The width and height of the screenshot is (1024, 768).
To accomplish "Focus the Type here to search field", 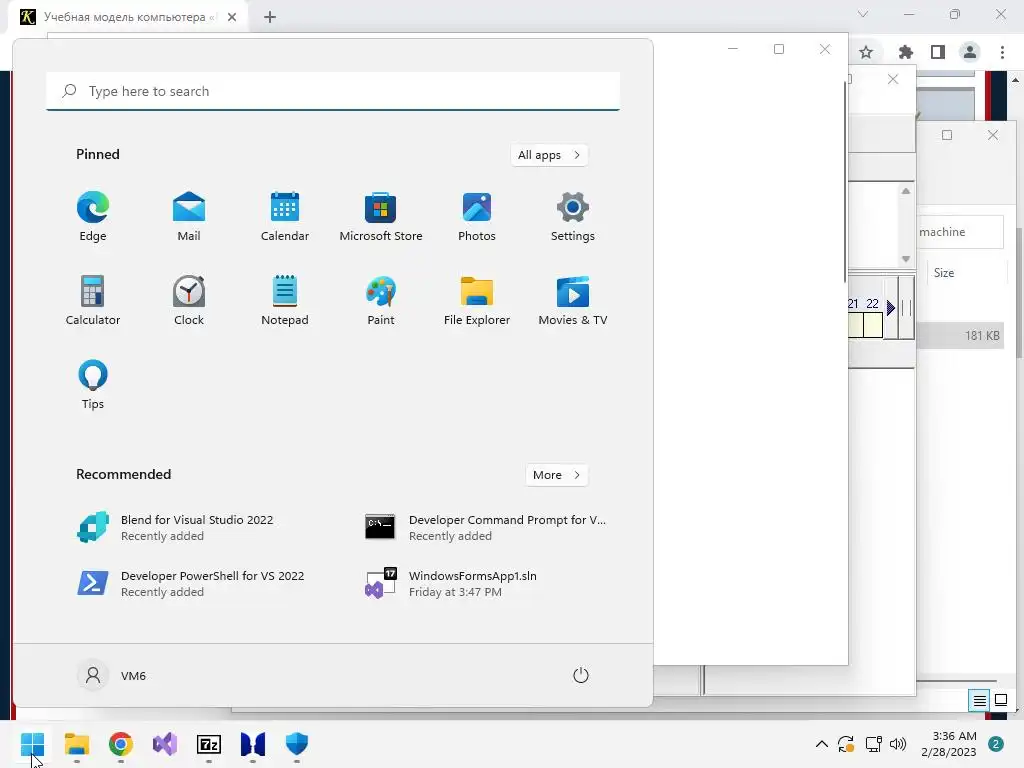I will coord(333,91).
